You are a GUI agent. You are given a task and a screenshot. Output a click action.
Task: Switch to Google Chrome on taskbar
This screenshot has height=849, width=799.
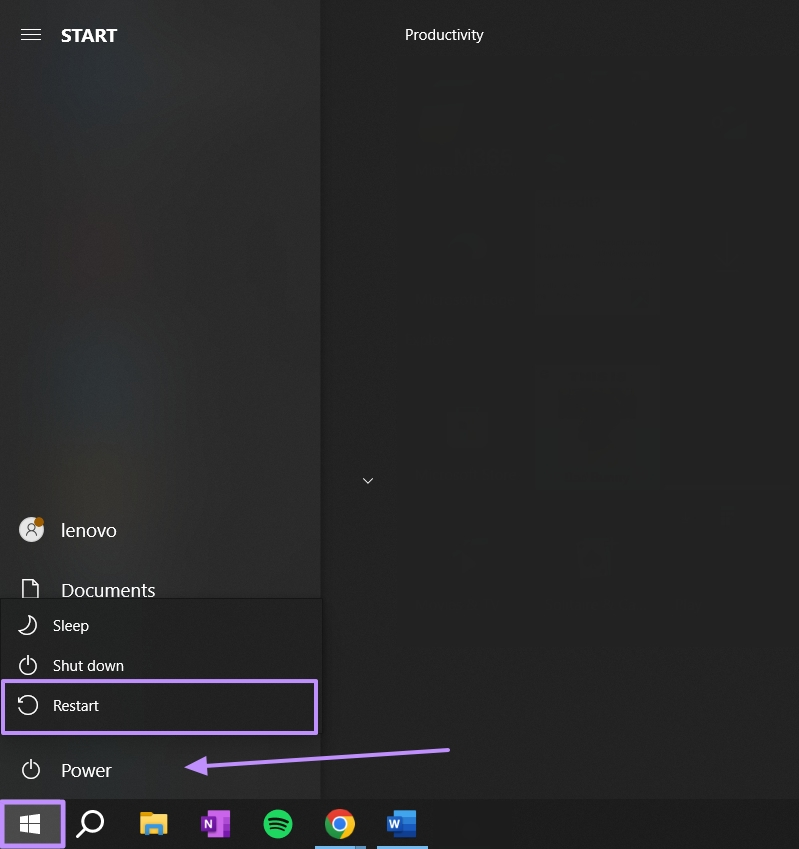(339, 824)
